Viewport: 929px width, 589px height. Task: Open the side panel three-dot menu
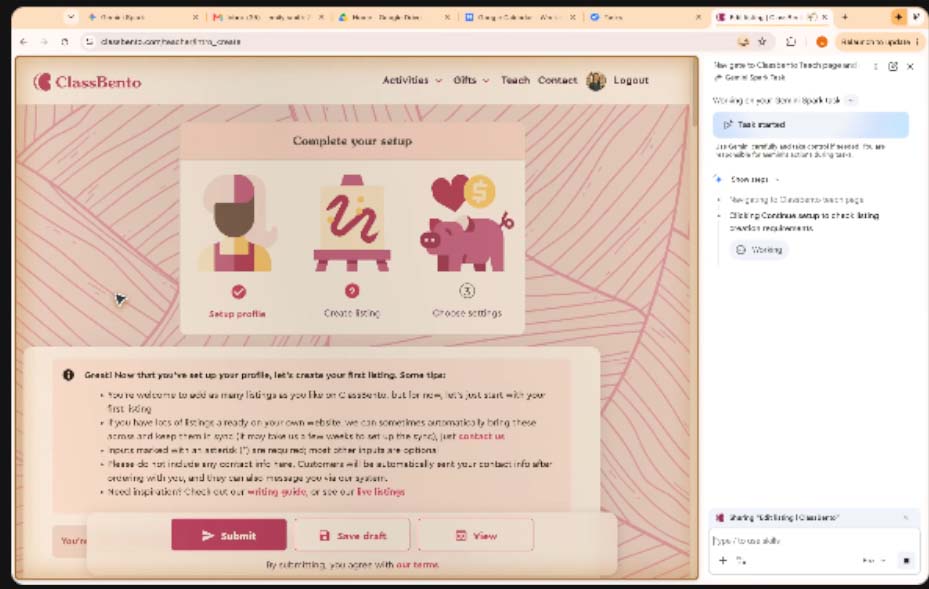(x=876, y=66)
